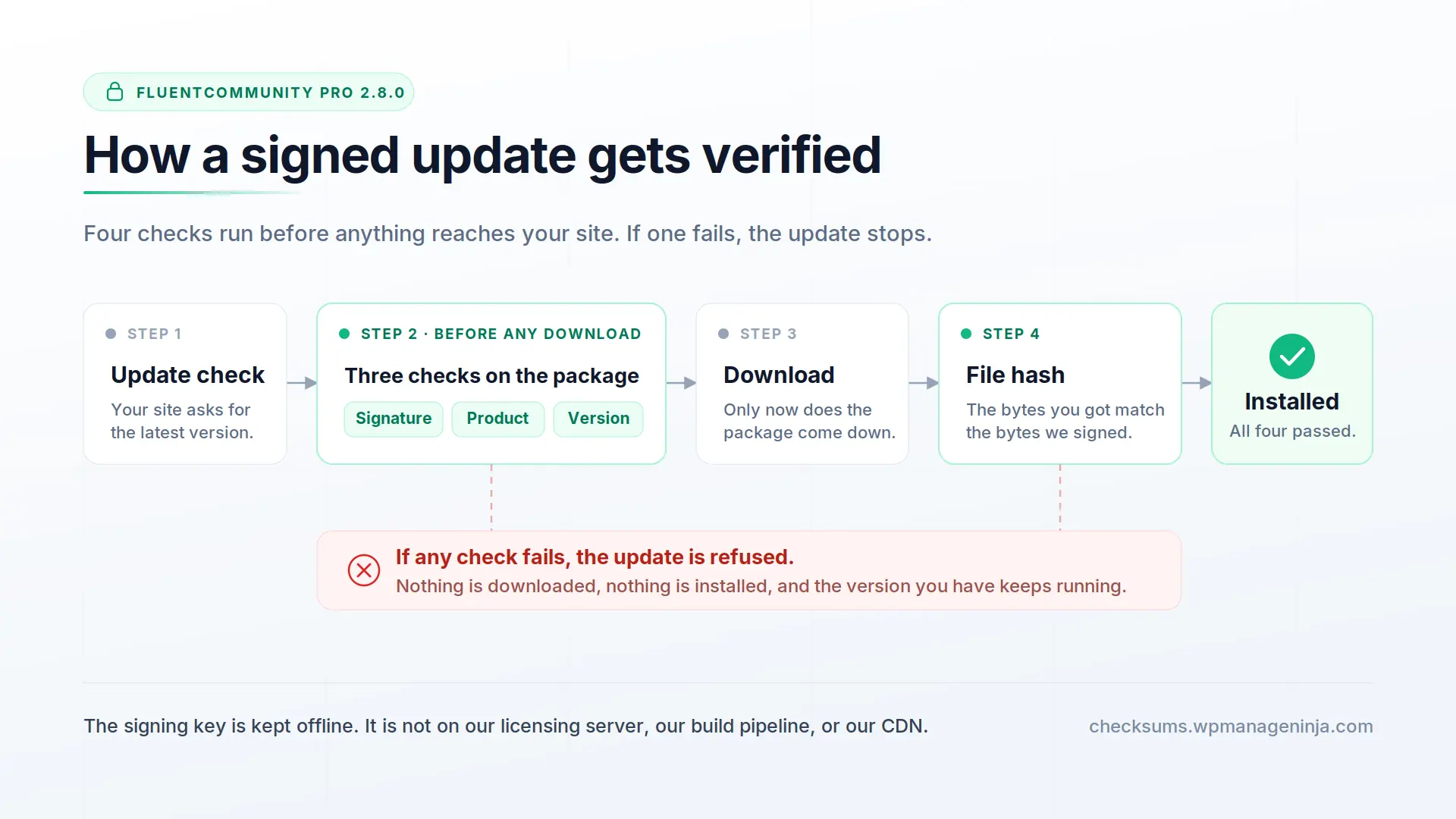
Task: Select the Signature check chip
Action: click(x=394, y=419)
